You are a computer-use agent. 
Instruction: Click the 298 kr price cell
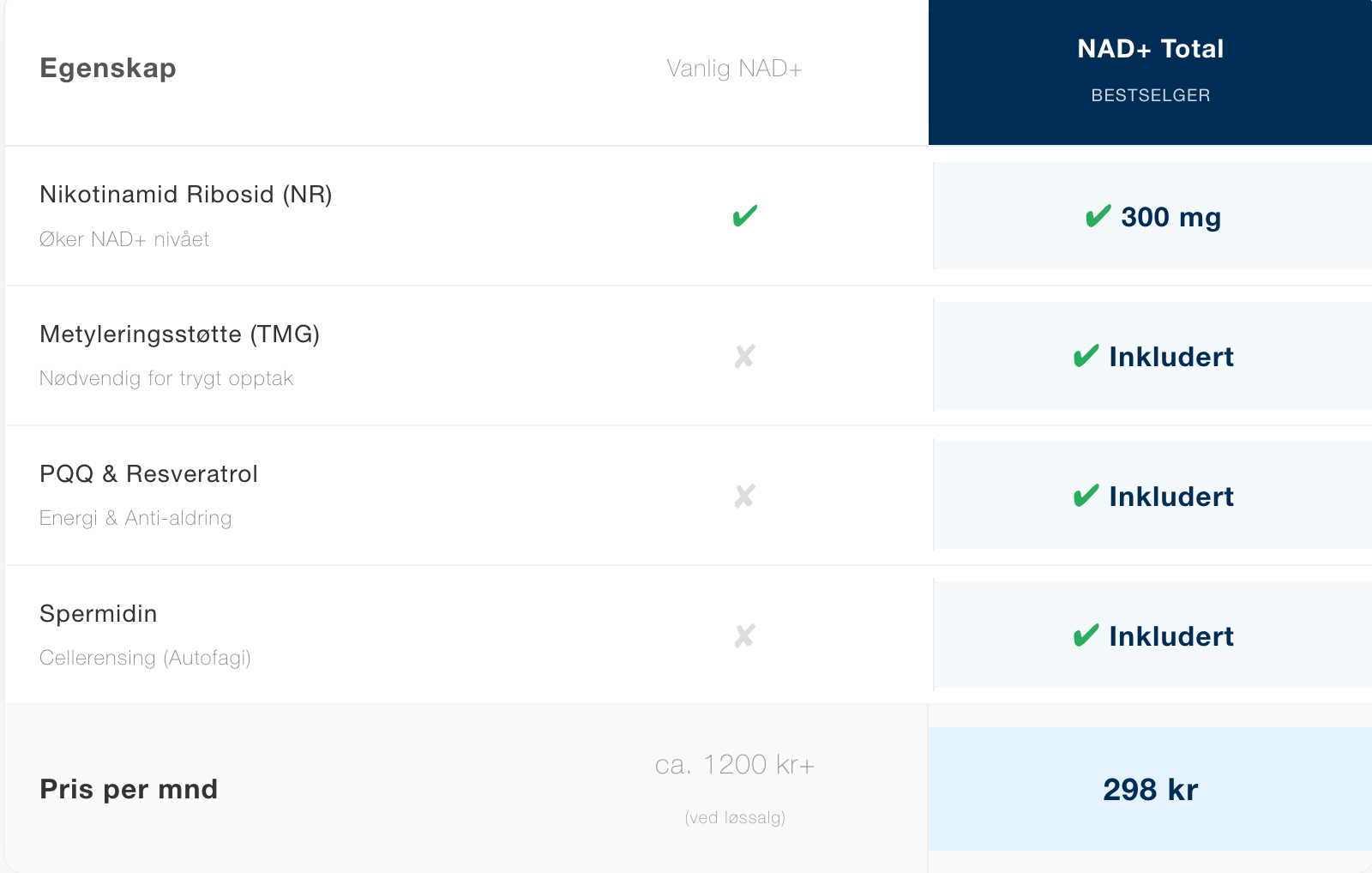[1150, 789]
